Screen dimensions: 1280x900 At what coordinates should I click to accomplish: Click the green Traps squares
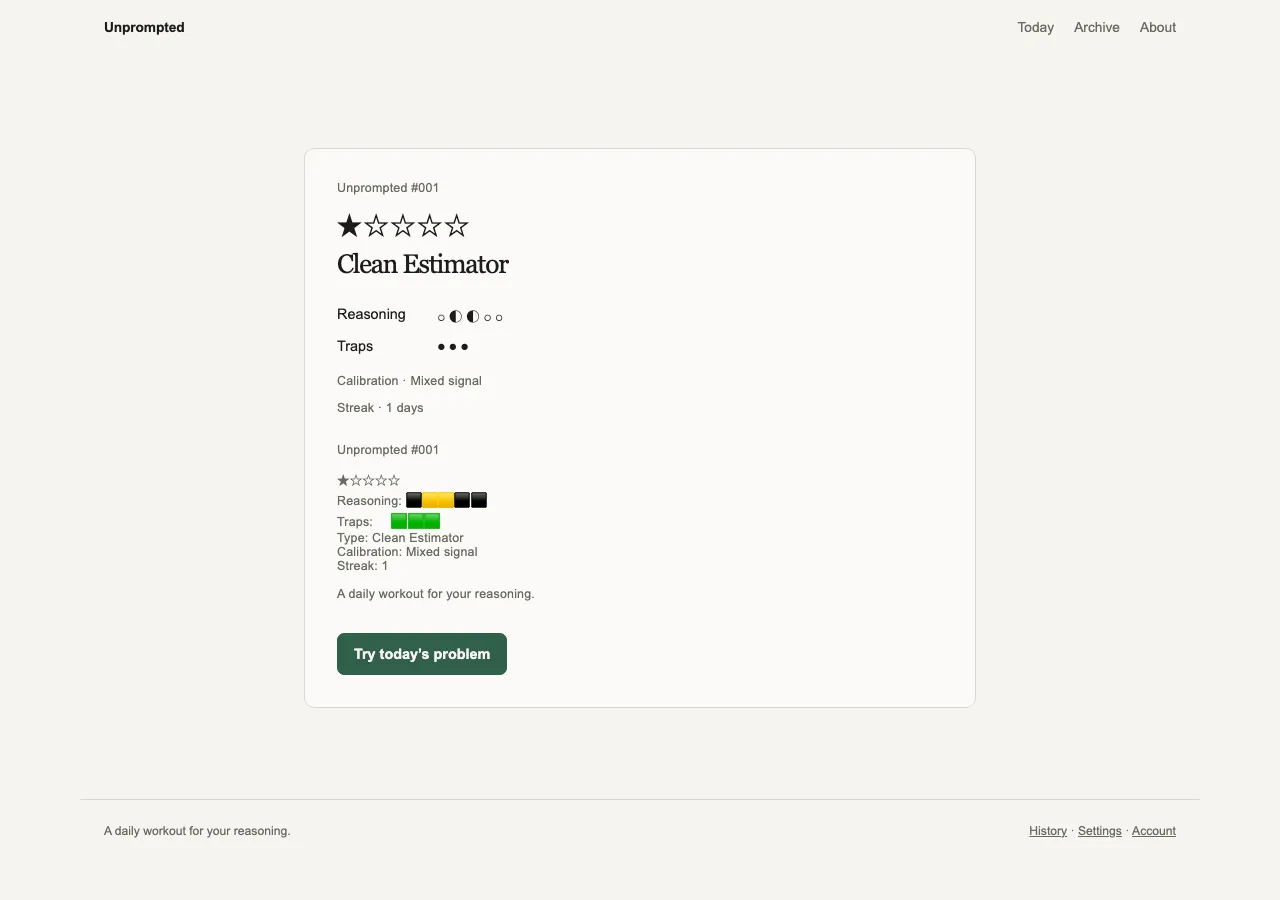tap(415, 521)
